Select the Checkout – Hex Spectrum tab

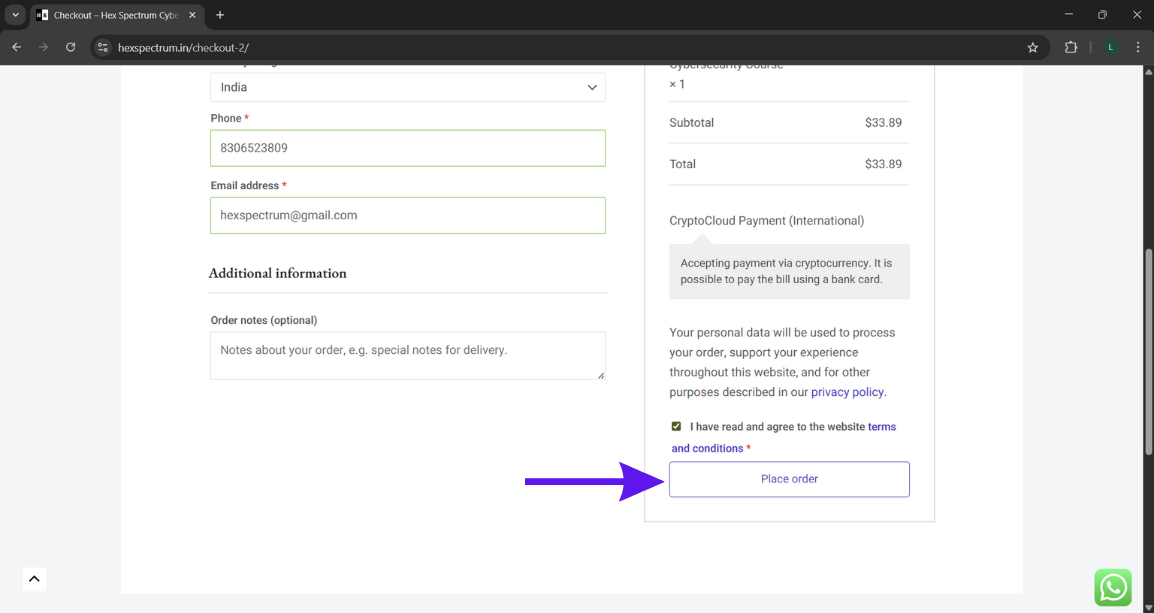[x=115, y=15]
